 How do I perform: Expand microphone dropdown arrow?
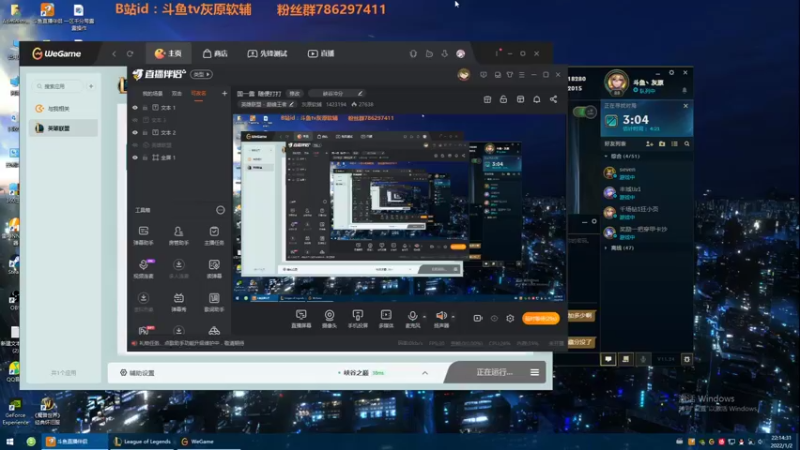point(424,317)
